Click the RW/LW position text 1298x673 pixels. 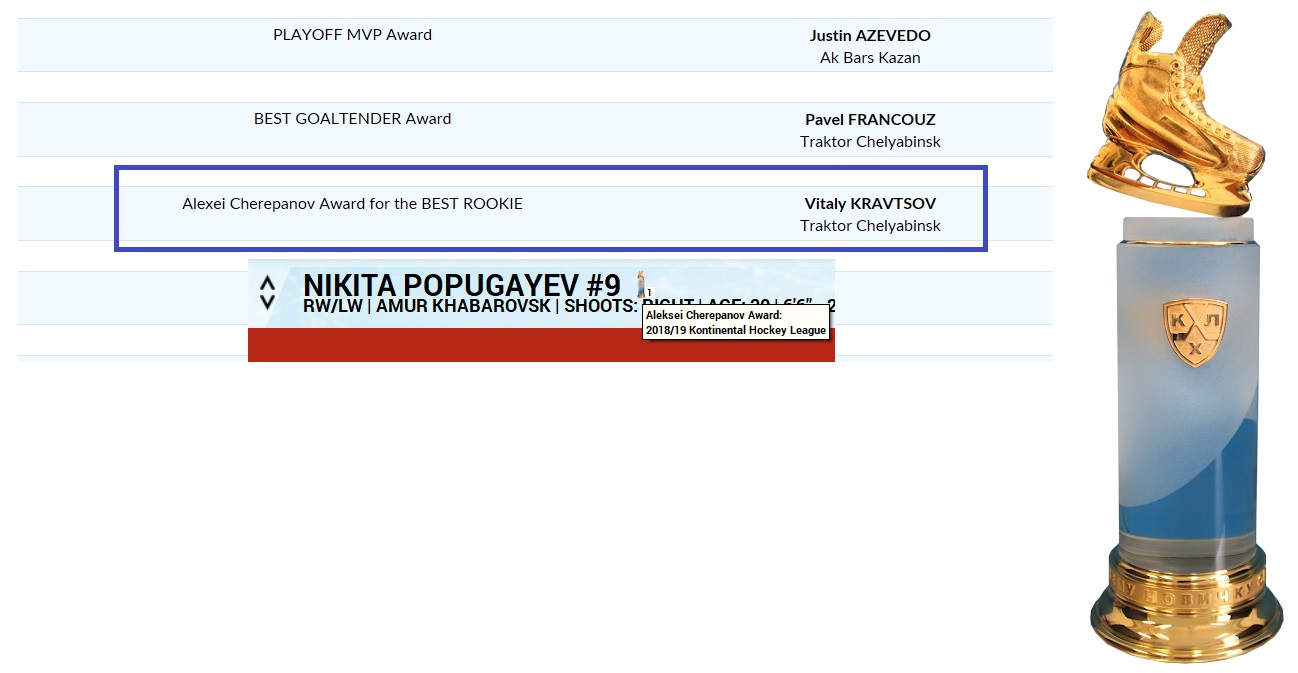click(332, 306)
